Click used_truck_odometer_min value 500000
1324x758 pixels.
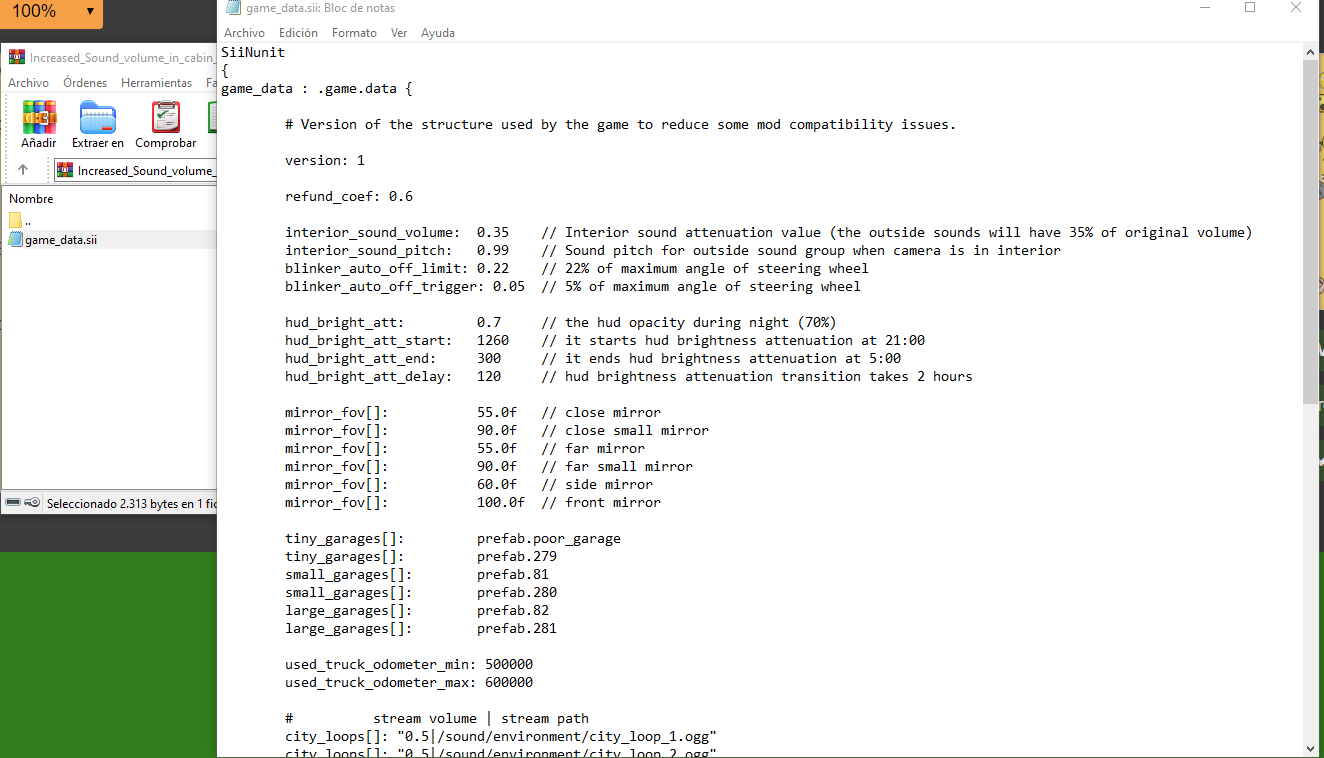509,664
